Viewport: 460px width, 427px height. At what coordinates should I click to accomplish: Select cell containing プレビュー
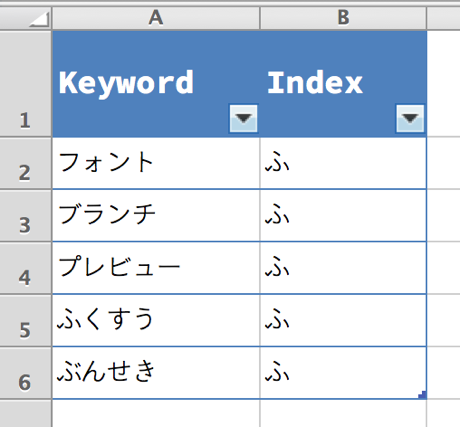pyautogui.click(x=156, y=268)
